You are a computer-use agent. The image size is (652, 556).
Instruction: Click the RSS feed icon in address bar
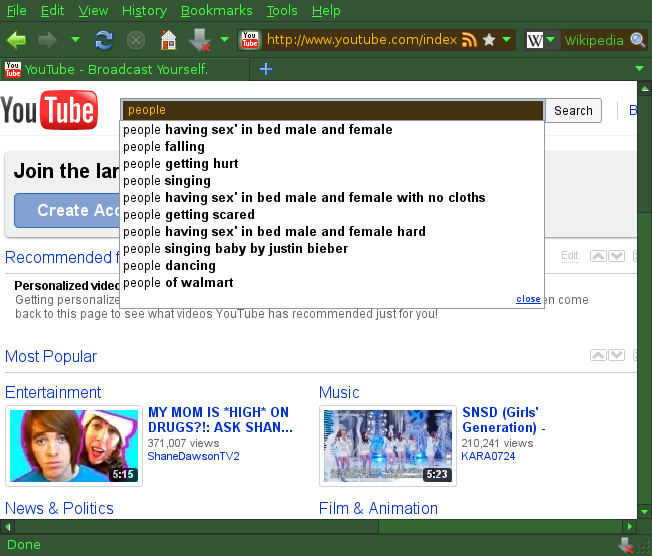(x=469, y=40)
